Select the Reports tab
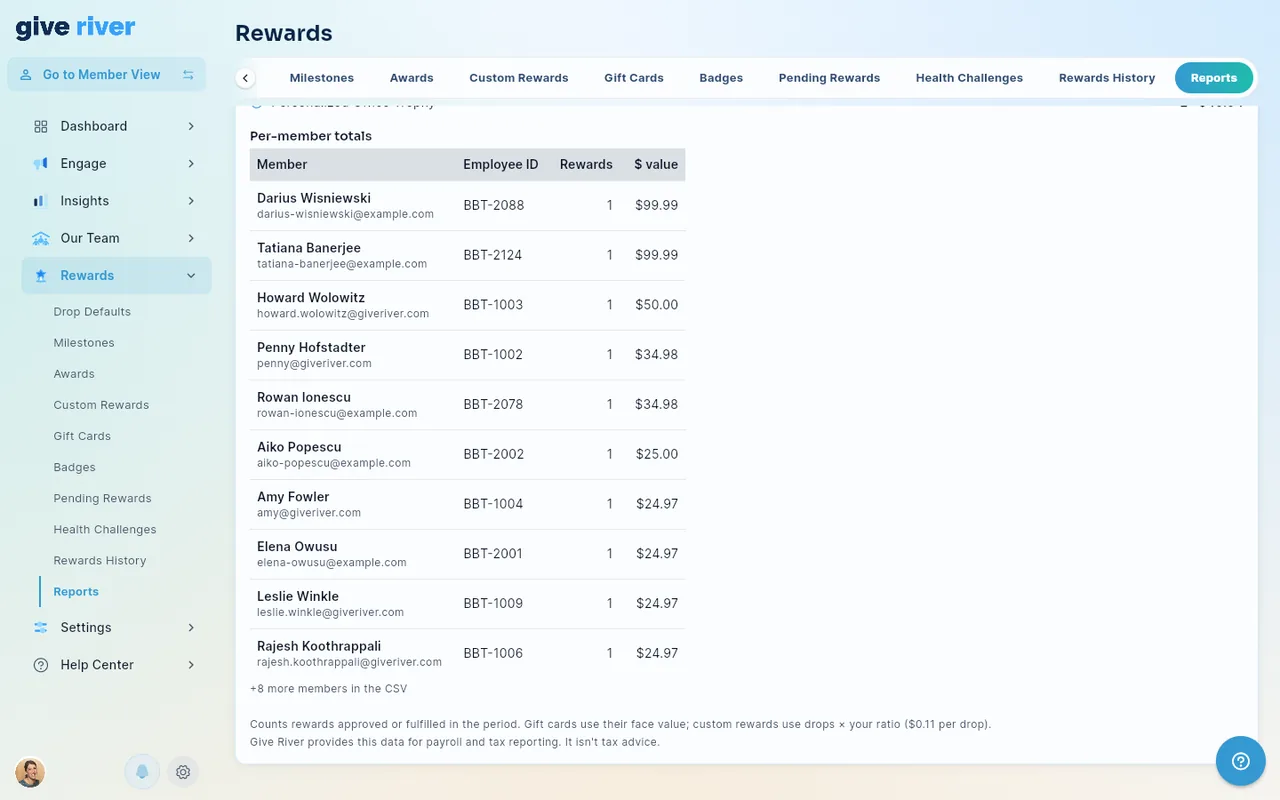 click(1214, 78)
